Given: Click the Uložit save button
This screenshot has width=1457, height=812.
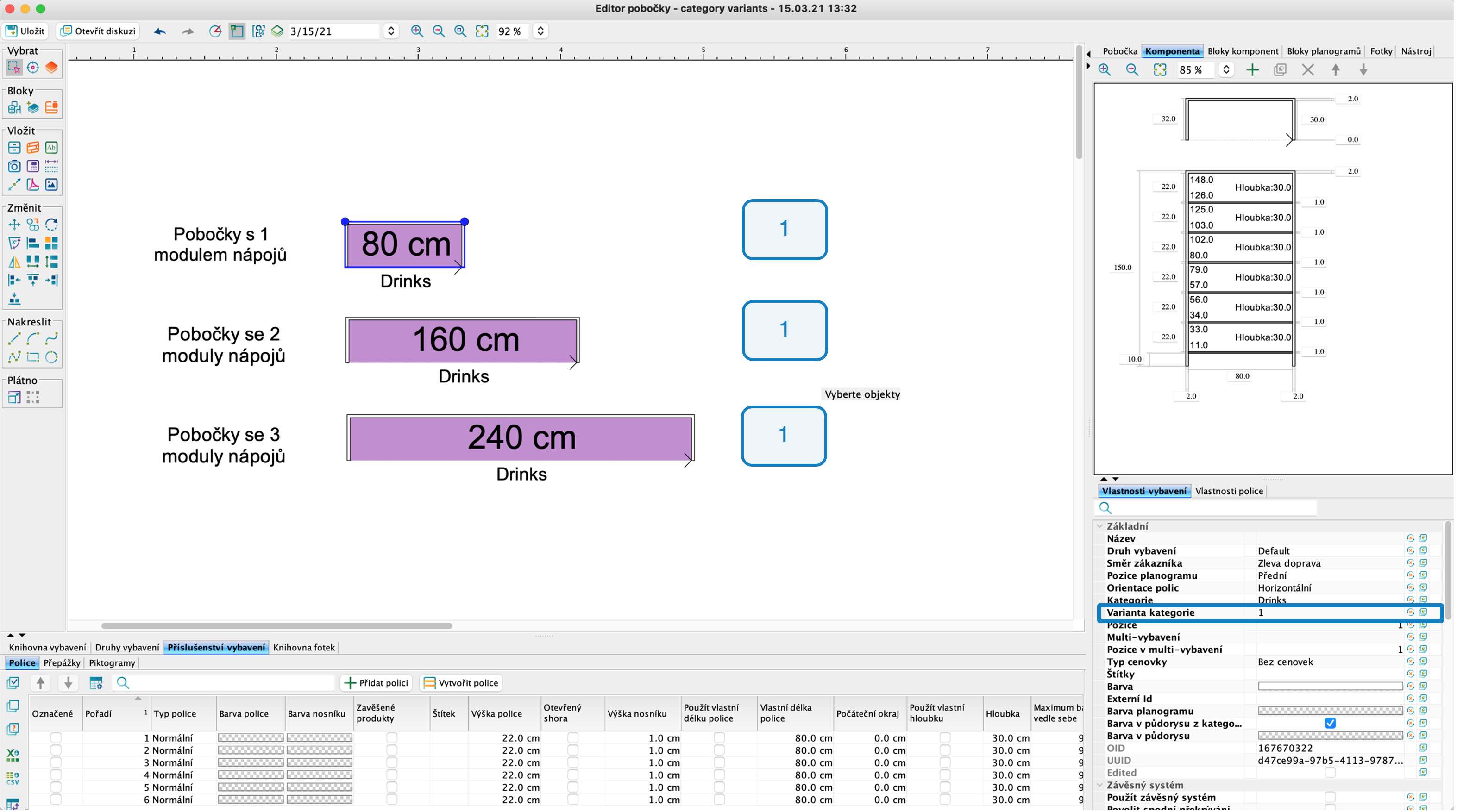Looking at the screenshot, I should 25,31.
